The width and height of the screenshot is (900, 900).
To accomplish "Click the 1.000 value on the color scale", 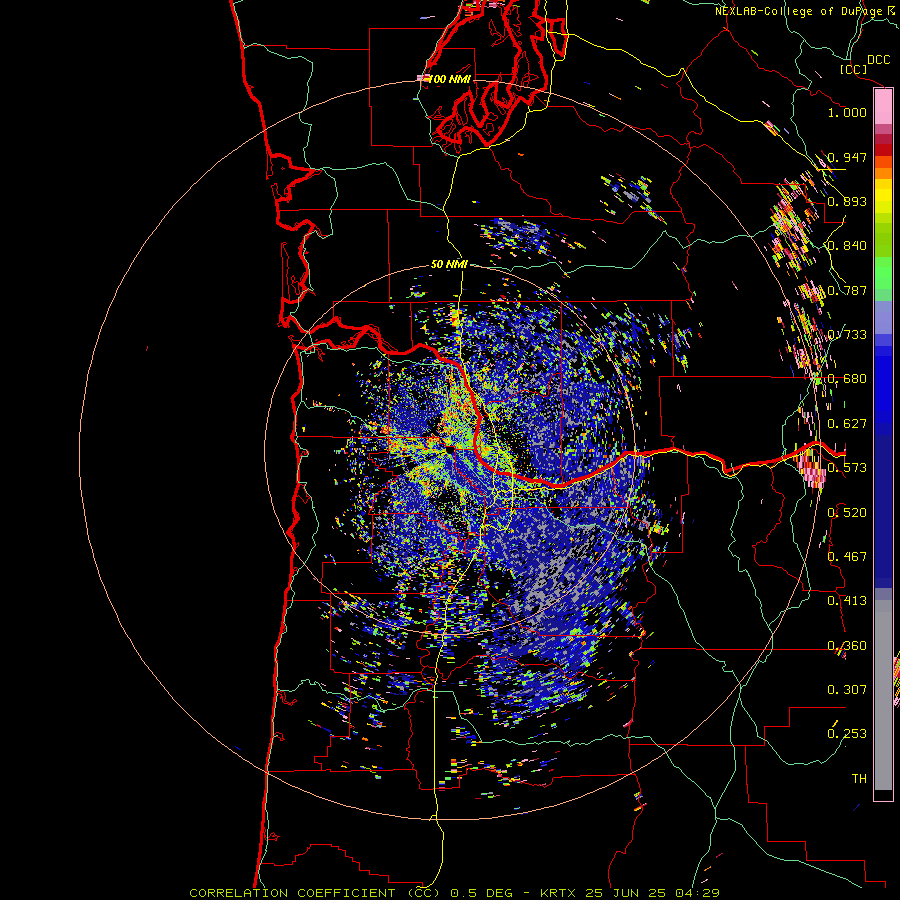I will (847, 112).
